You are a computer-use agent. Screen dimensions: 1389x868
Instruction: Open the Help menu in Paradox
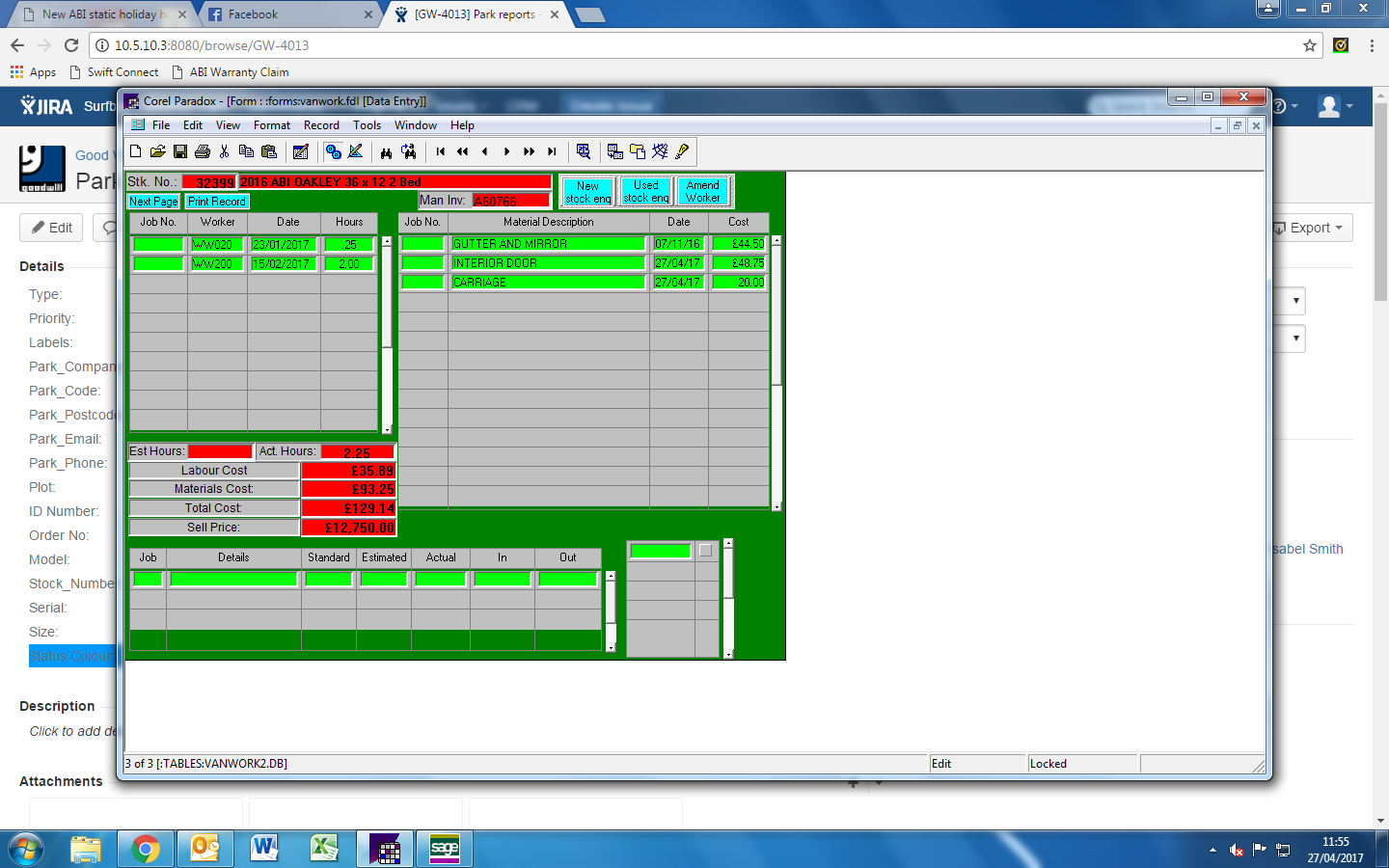click(462, 125)
